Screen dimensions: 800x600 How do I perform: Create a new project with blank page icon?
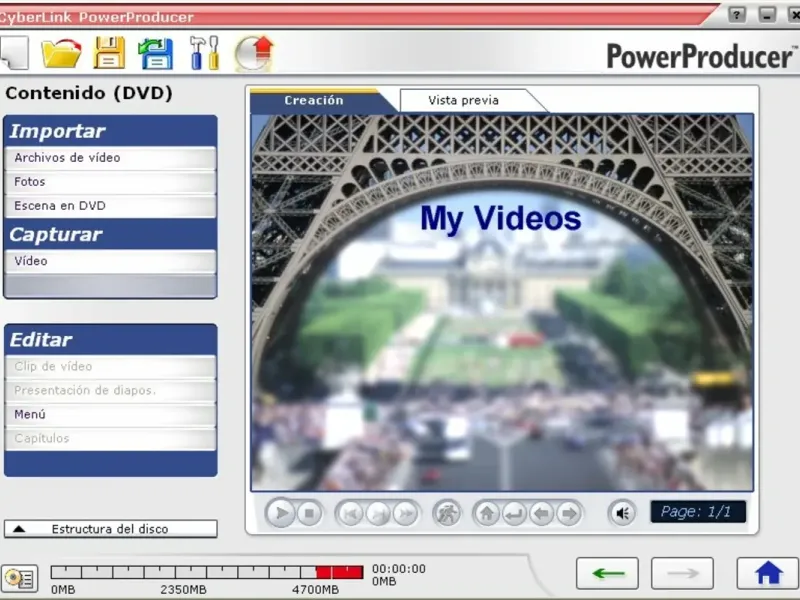point(14,53)
